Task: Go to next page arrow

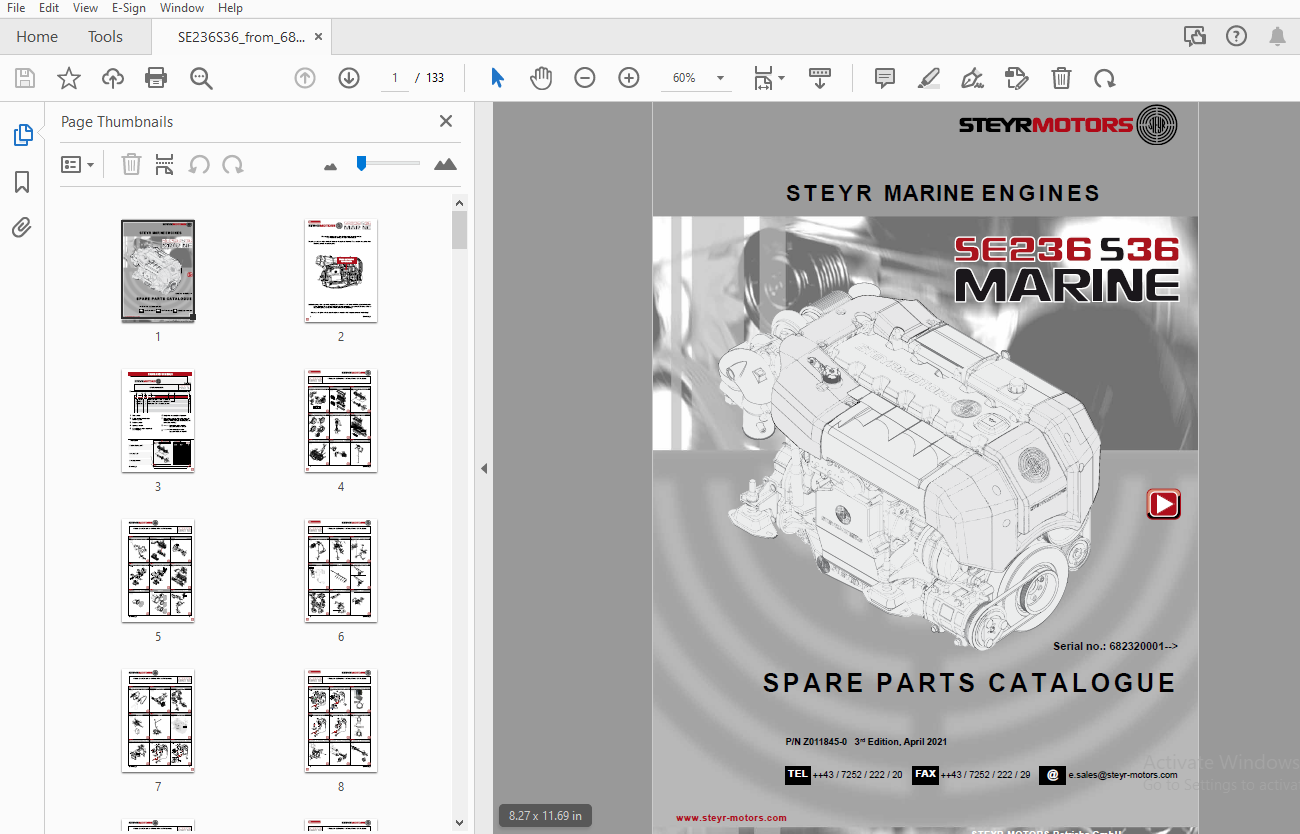Action: tap(349, 78)
